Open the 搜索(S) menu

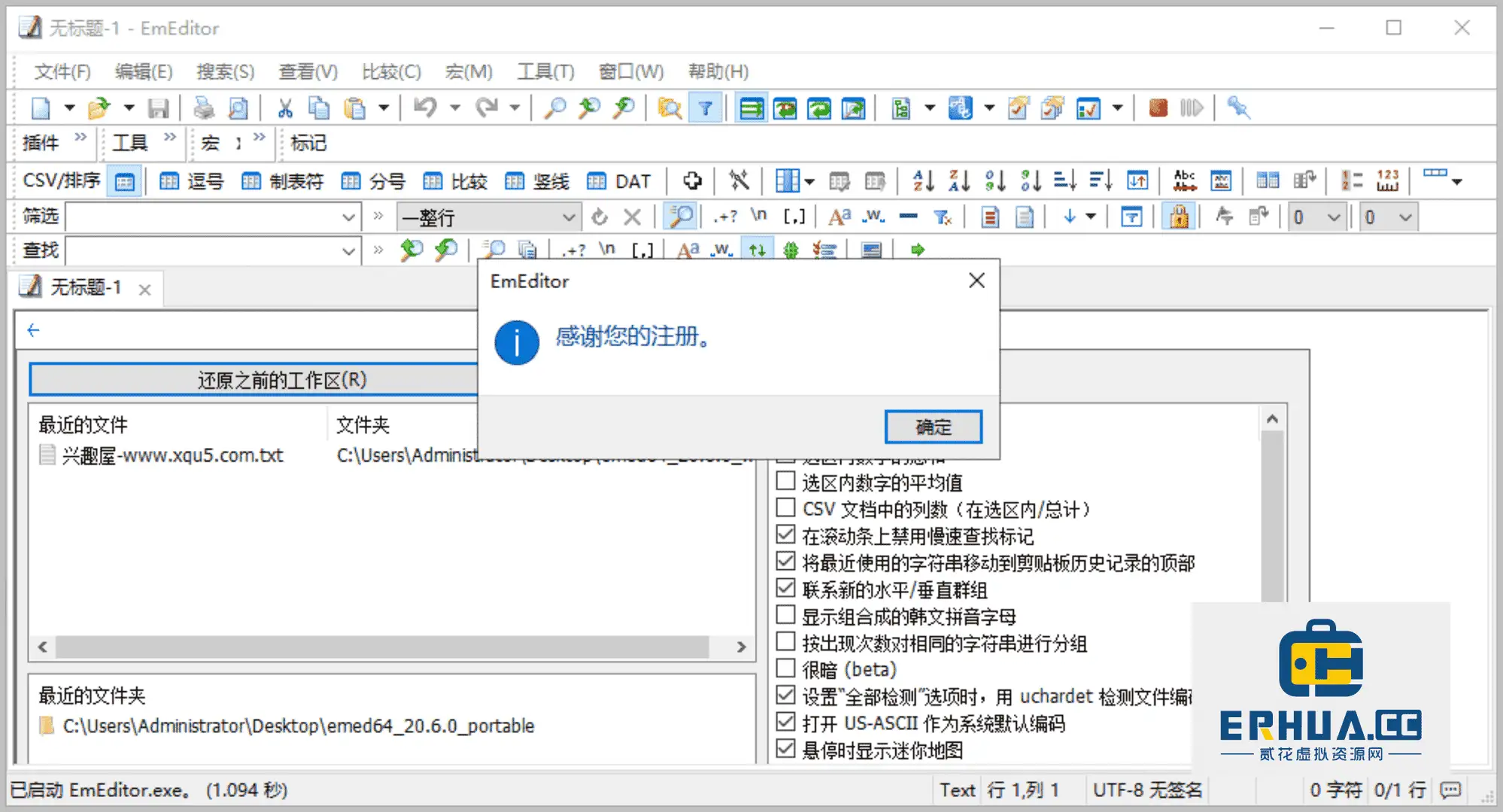[x=226, y=71]
